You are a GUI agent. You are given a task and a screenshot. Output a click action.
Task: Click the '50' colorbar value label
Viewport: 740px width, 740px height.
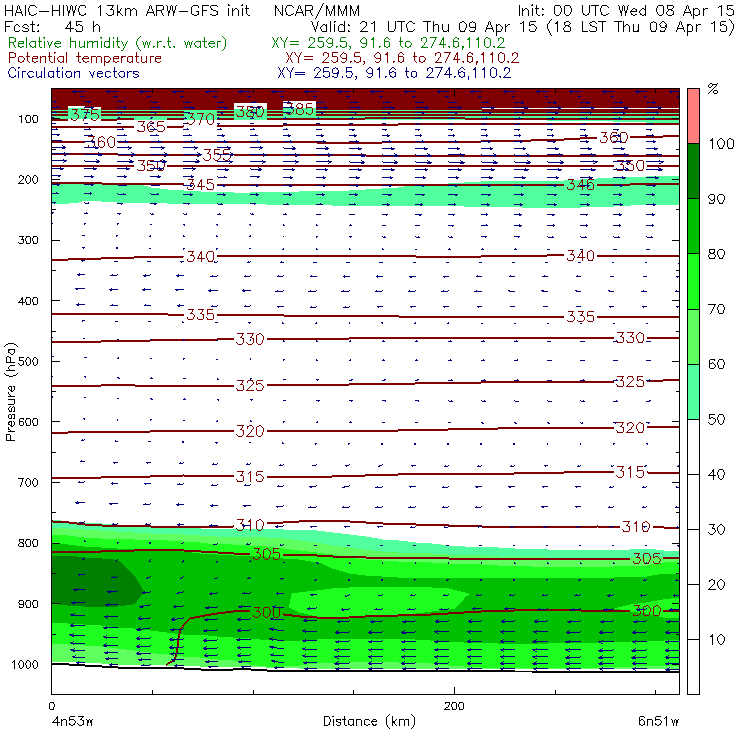coord(716,420)
